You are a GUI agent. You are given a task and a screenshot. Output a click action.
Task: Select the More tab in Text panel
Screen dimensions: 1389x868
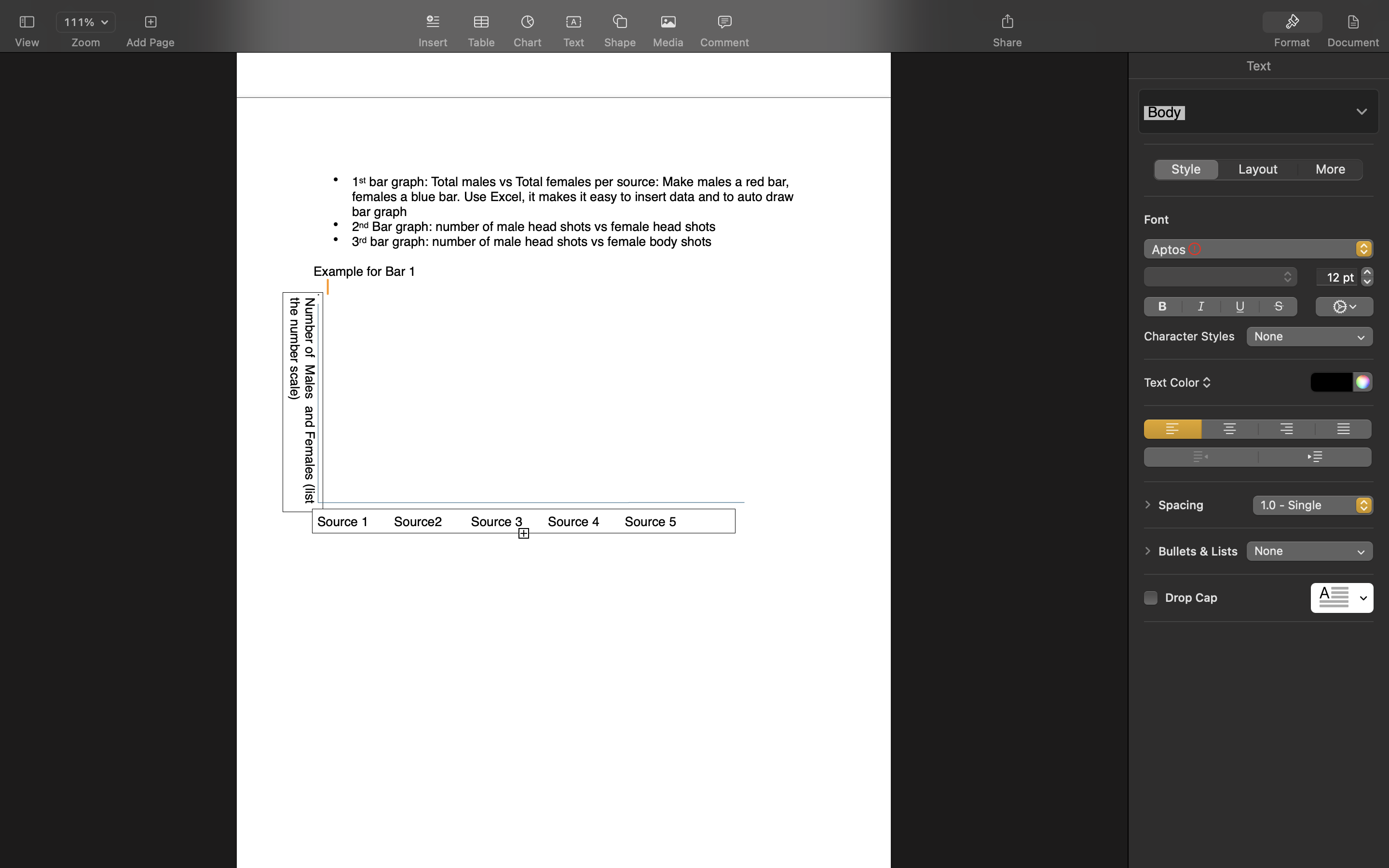[1330, 169]
